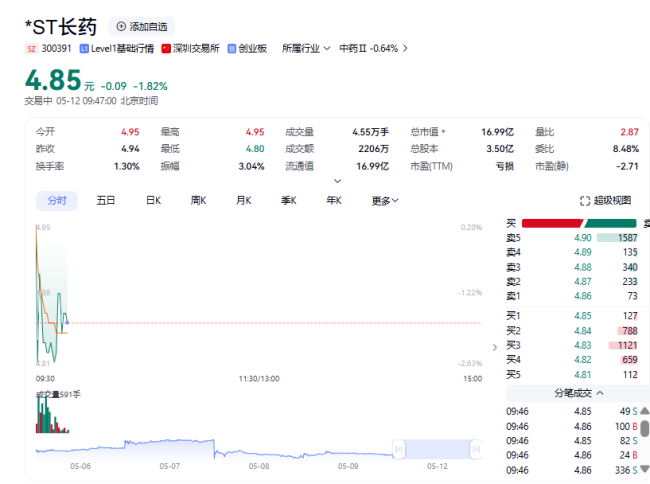Click the plus icon in 添加自选
650x484 pixels.
coord(121,27)
